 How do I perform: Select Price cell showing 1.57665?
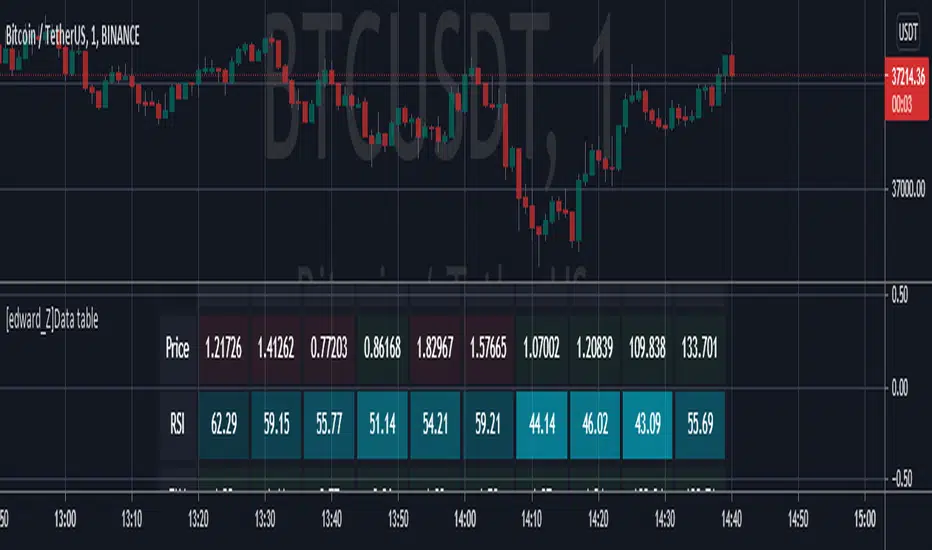click(x=488, y=348)
